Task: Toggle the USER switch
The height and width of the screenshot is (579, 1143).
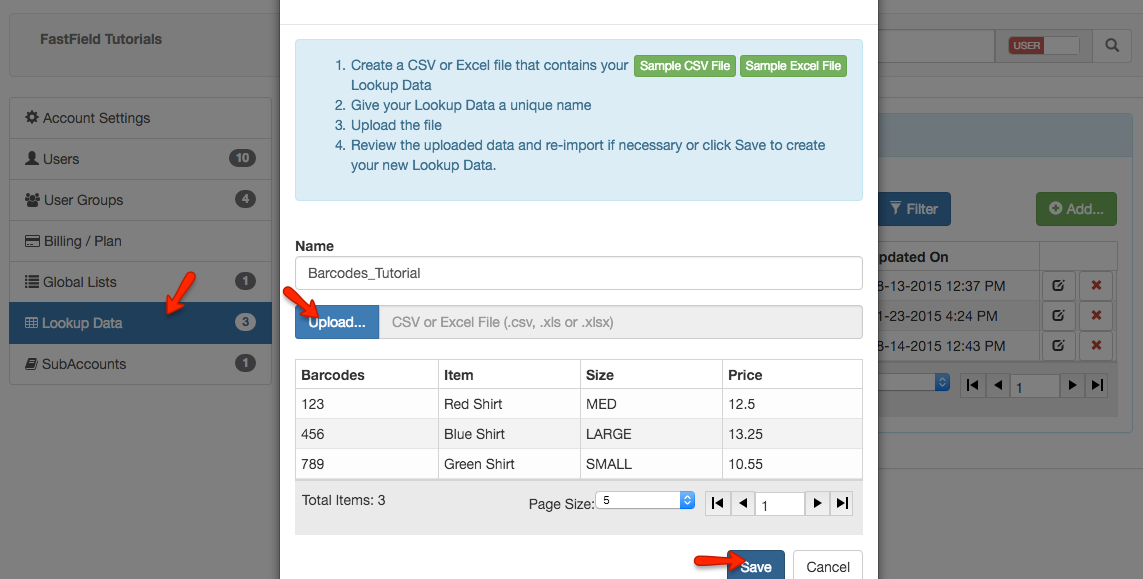Action: tap(1044, 45)
